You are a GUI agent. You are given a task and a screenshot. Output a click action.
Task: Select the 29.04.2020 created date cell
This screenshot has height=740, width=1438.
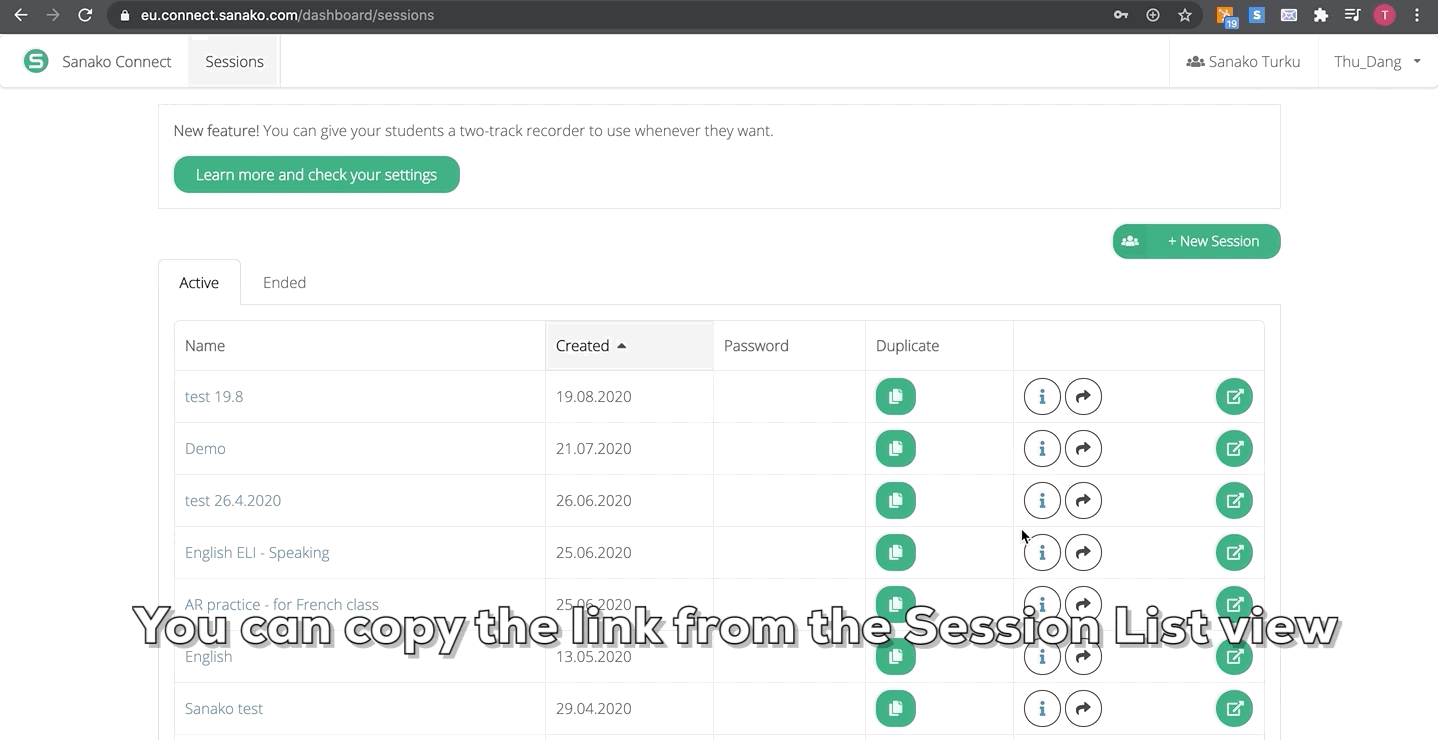(629, 708)
